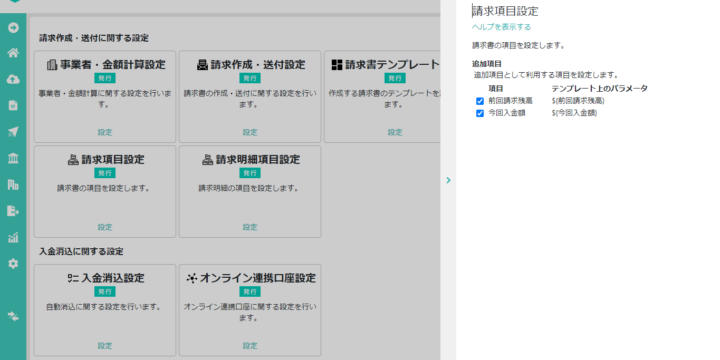
Task: Open the gear settings sidebar icon
Action: 13,264
